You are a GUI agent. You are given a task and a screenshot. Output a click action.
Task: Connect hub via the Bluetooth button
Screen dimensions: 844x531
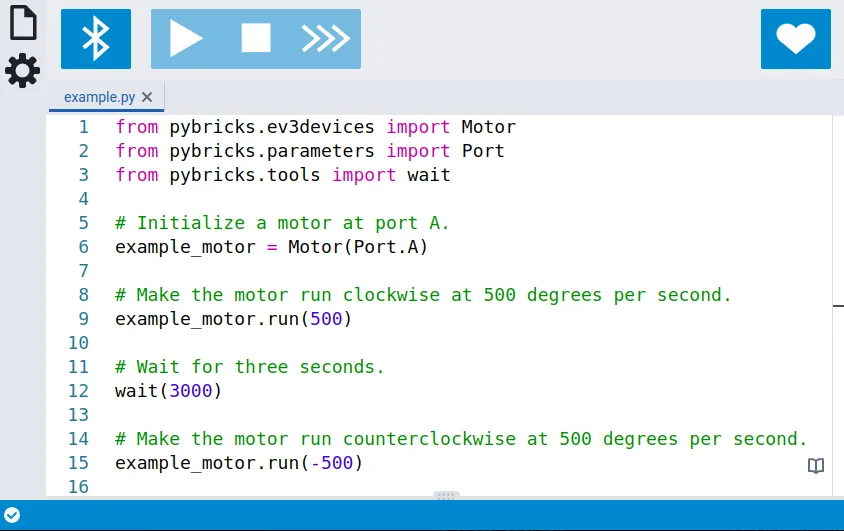tap(96, 39)
